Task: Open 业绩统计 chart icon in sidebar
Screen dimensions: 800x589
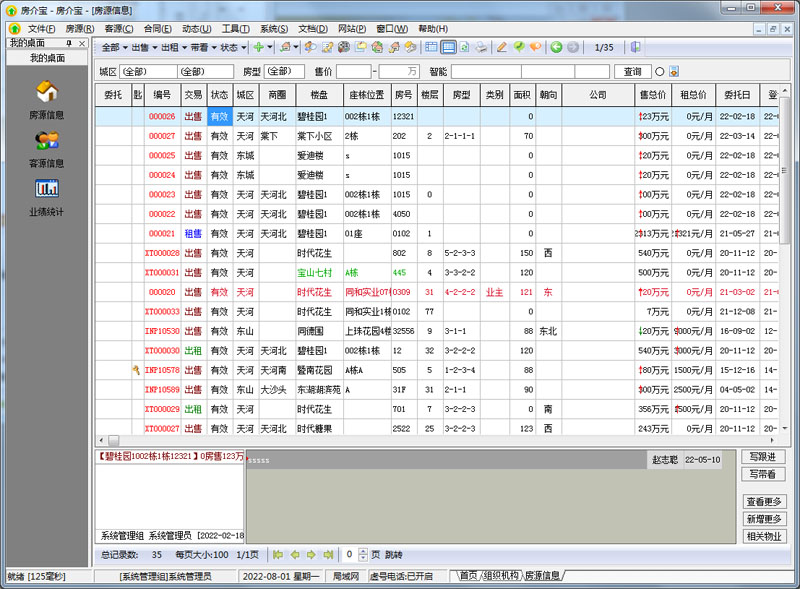Action: point(47,188)
